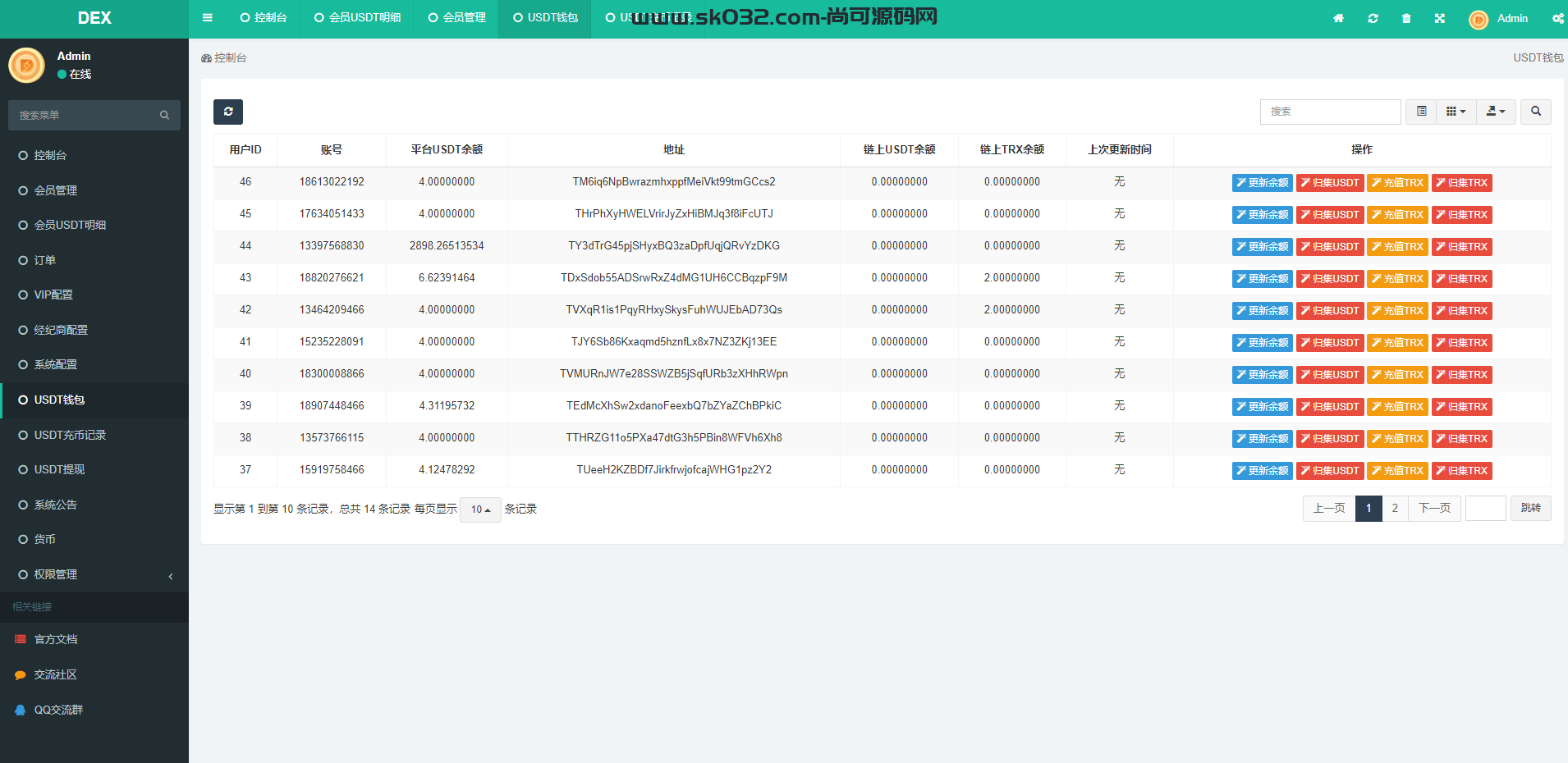Go to next page 下一页
Screen dimensions: 1568x763
click(x=1434, y=509)
